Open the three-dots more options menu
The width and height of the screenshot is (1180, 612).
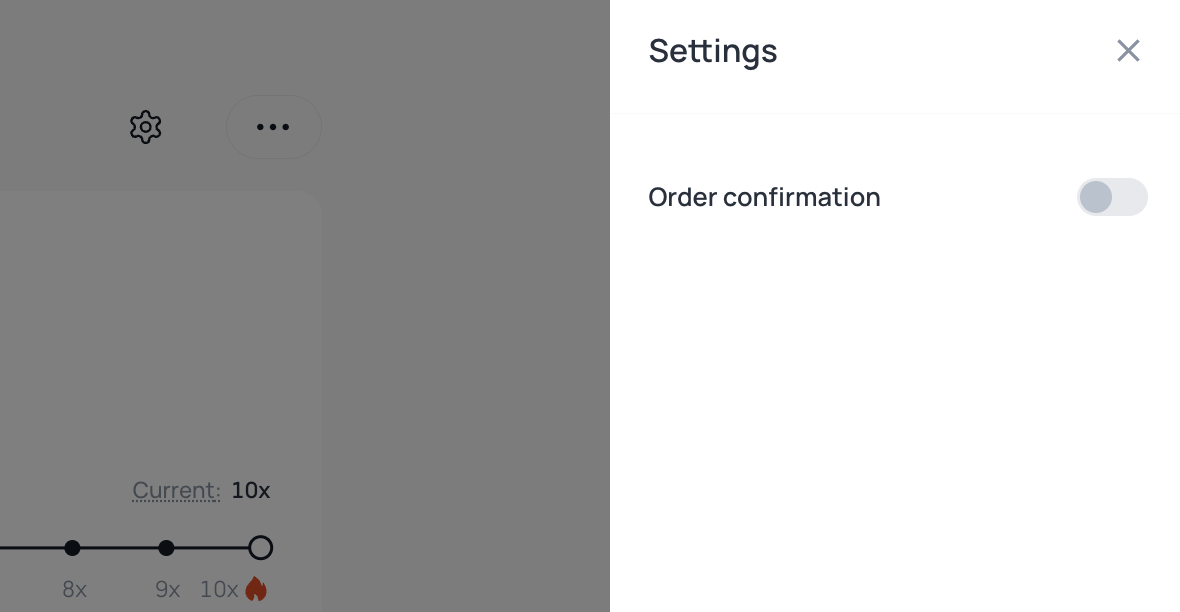(273, 127)
